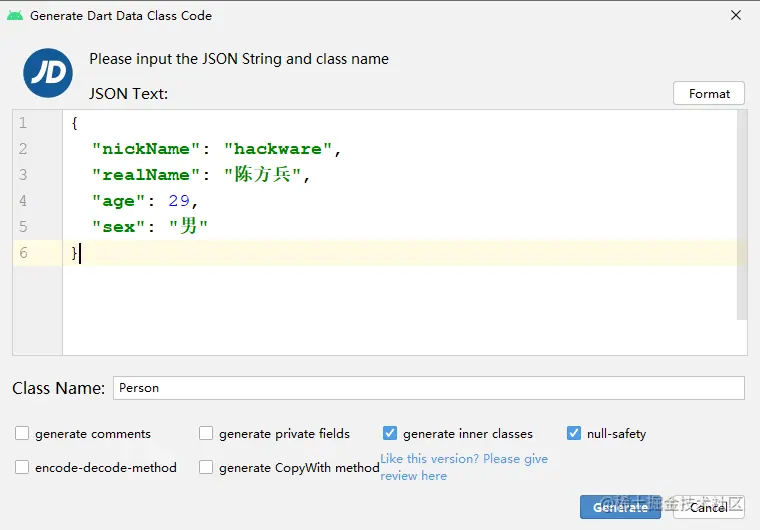The width and height of the screenshot is (760, 530).
Task: Disable the null-safety checkbox
Action: (x=574, y=433)
